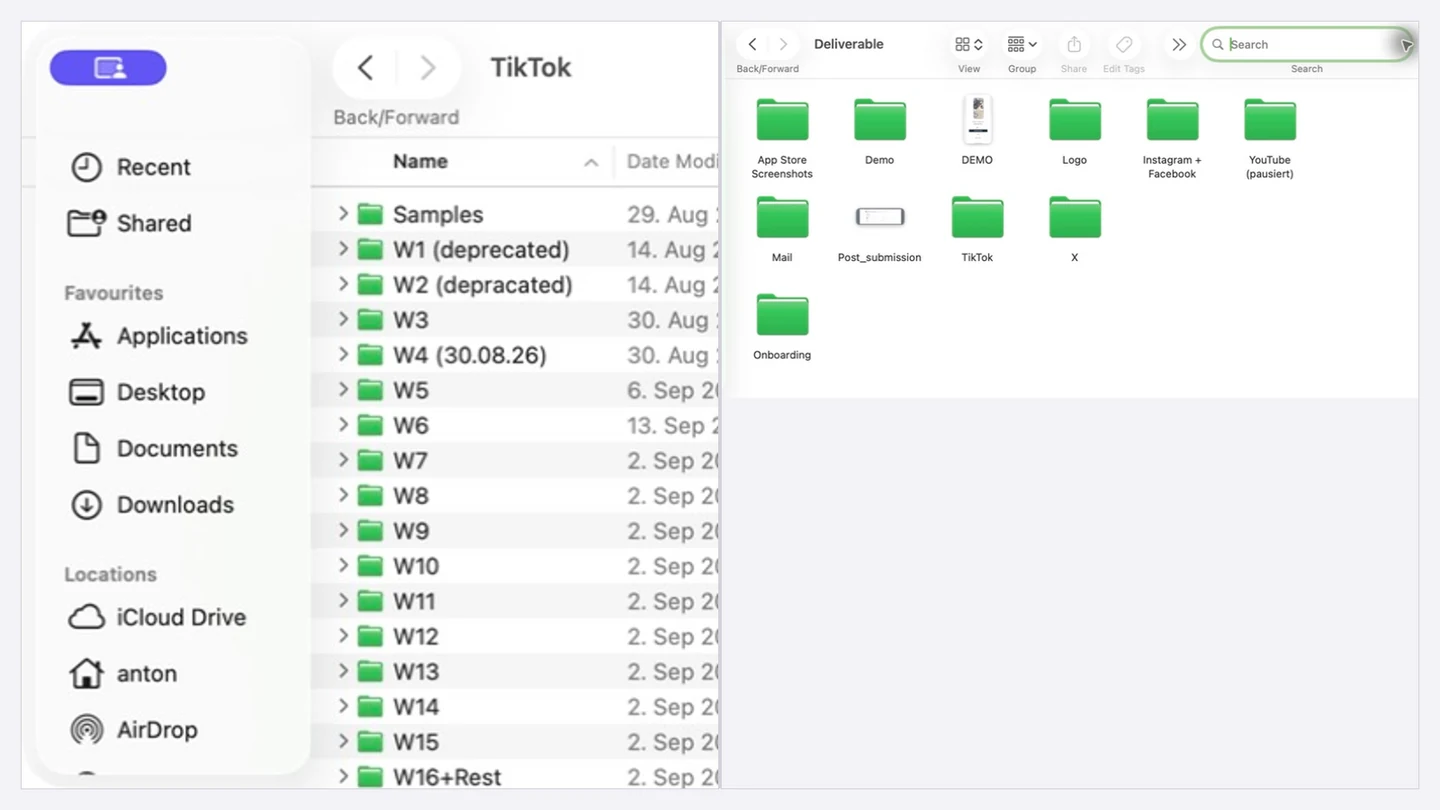Open Downloads in the sidebar

tap(153, 505)
